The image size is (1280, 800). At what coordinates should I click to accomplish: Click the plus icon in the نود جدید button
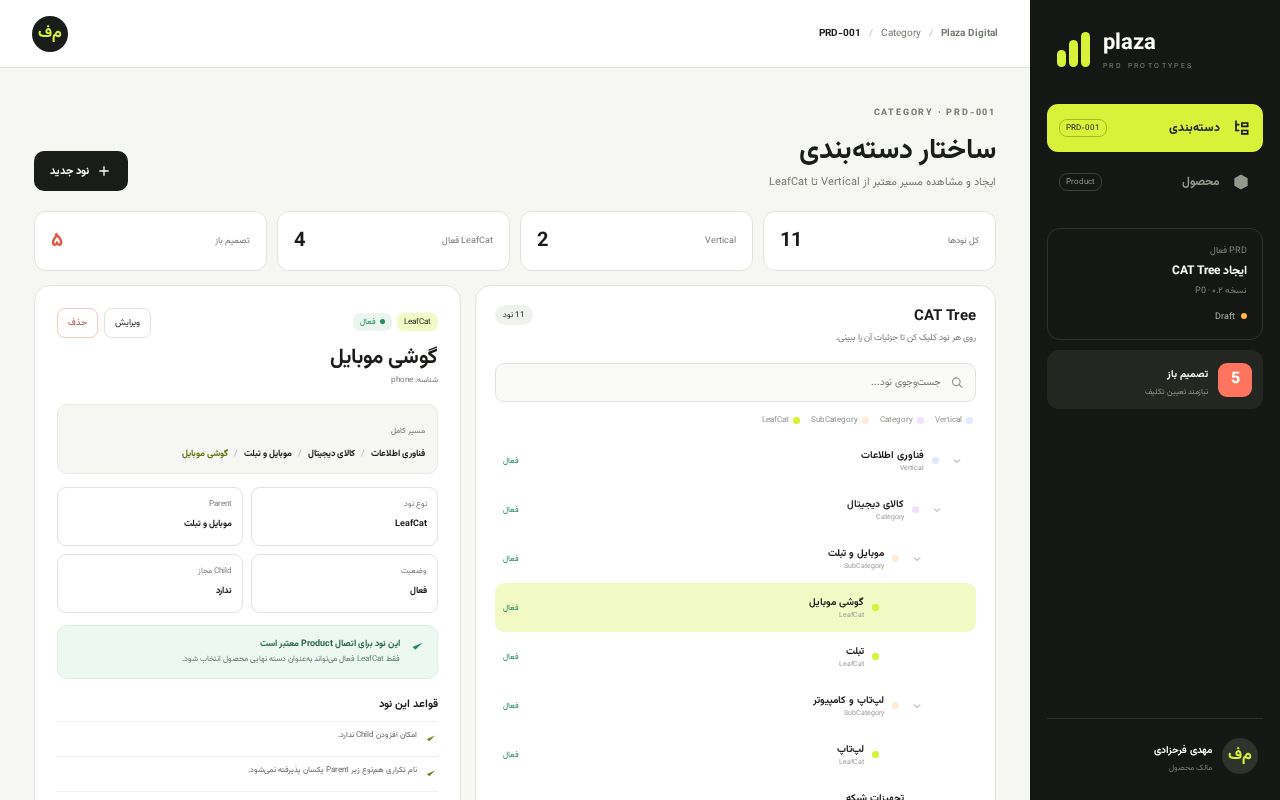pos(104,171)
